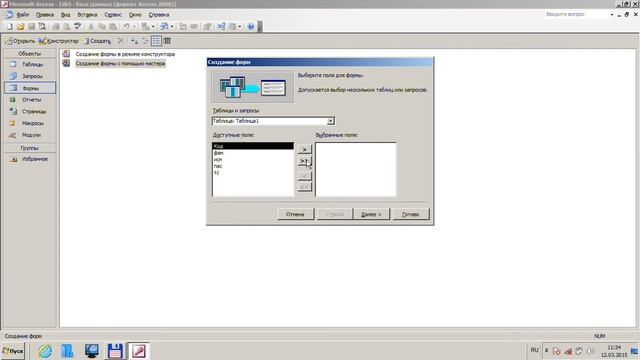Screen dimensions: 640x360
Task: Click the Microsoft Access taskbar icon
Action: [x=139, y=351]
